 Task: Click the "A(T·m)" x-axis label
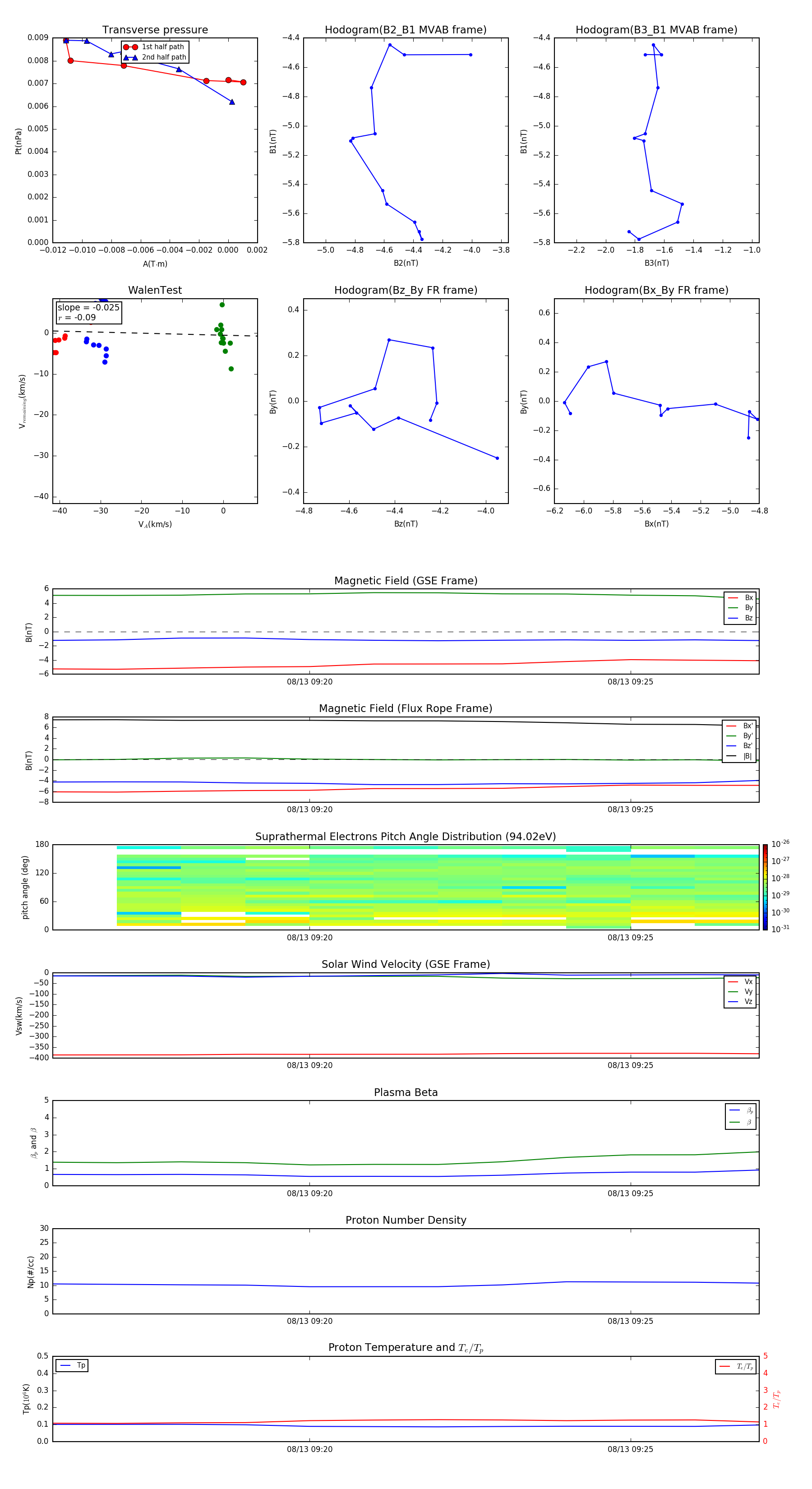(155, 264)
